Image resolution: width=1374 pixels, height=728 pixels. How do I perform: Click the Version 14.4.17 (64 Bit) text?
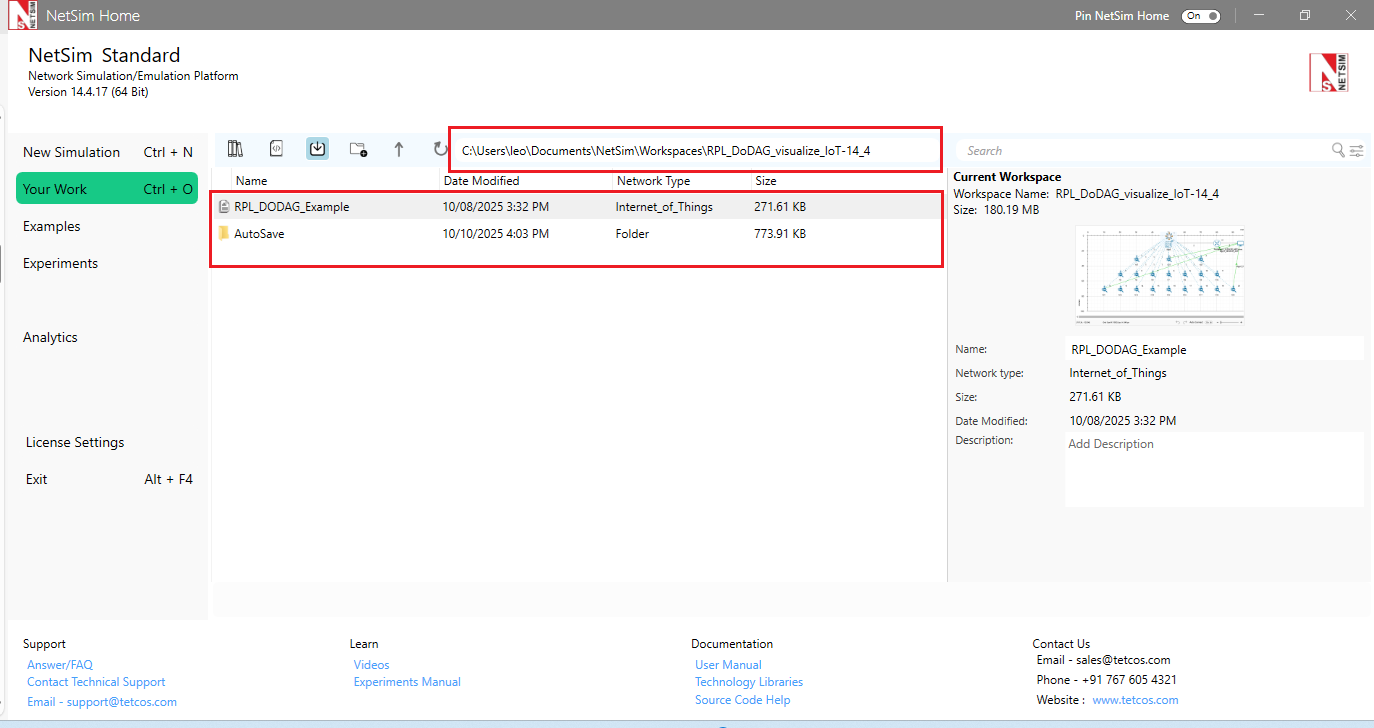pyautogui.click(x=88, y=92)
